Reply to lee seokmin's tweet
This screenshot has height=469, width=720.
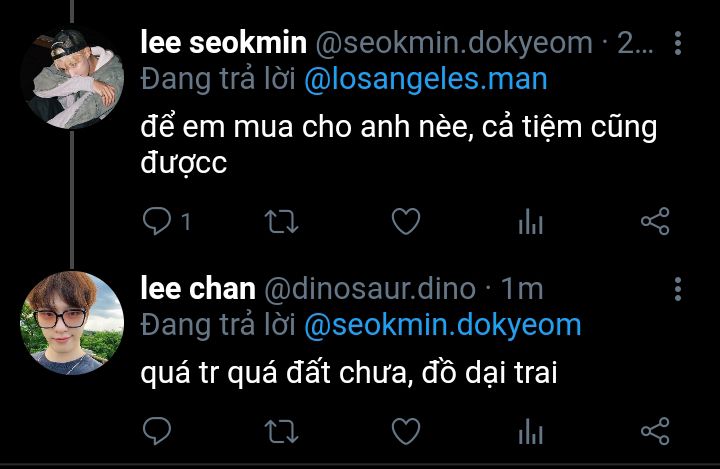pos(157,221)
